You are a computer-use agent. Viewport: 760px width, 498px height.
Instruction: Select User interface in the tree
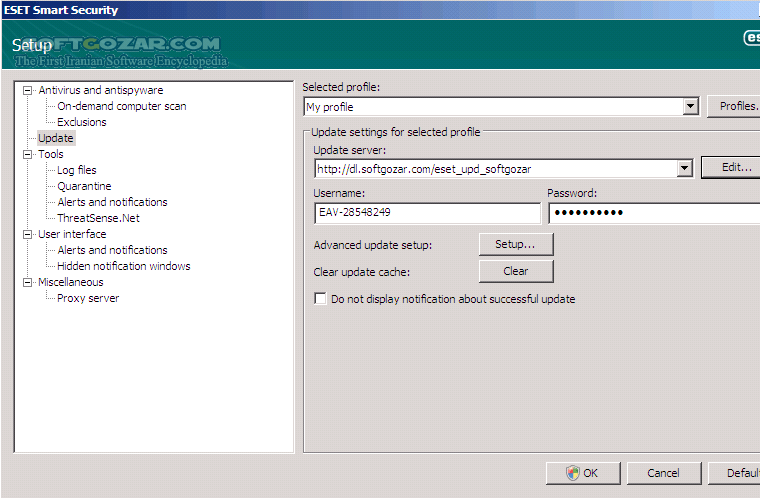(72, 234)
